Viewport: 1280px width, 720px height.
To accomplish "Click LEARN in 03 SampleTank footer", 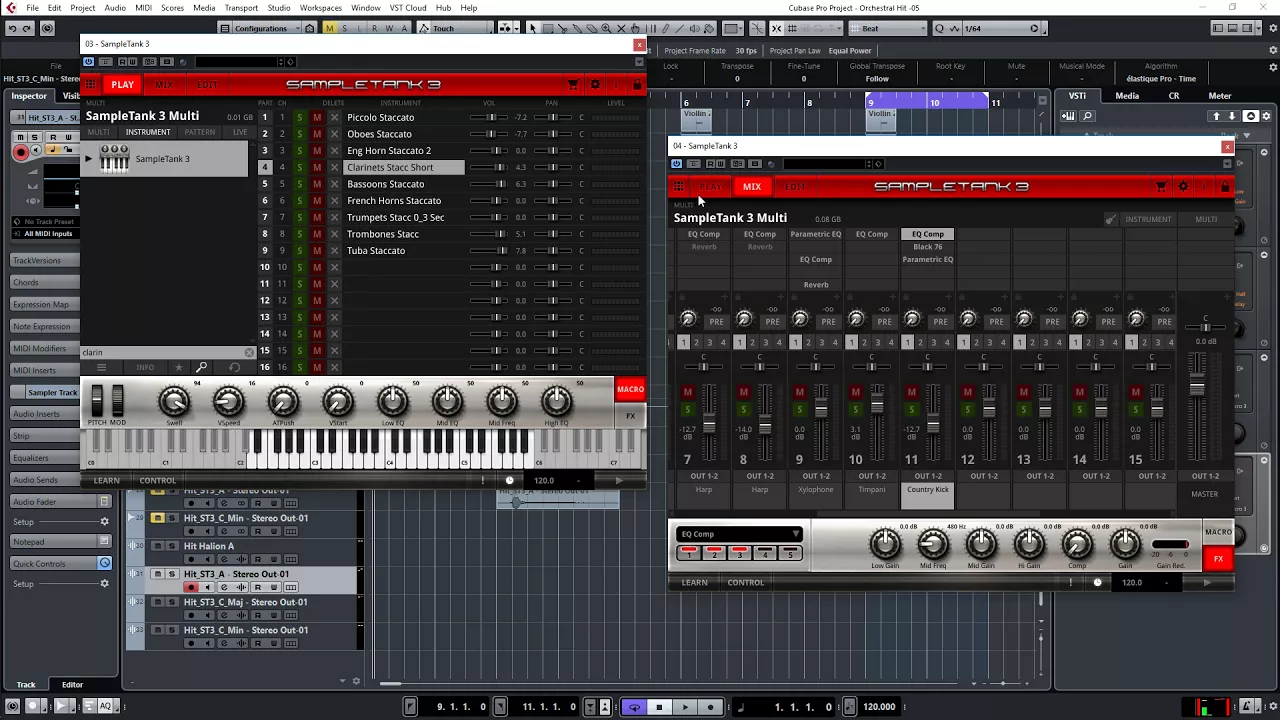I will tap(106, 480).
